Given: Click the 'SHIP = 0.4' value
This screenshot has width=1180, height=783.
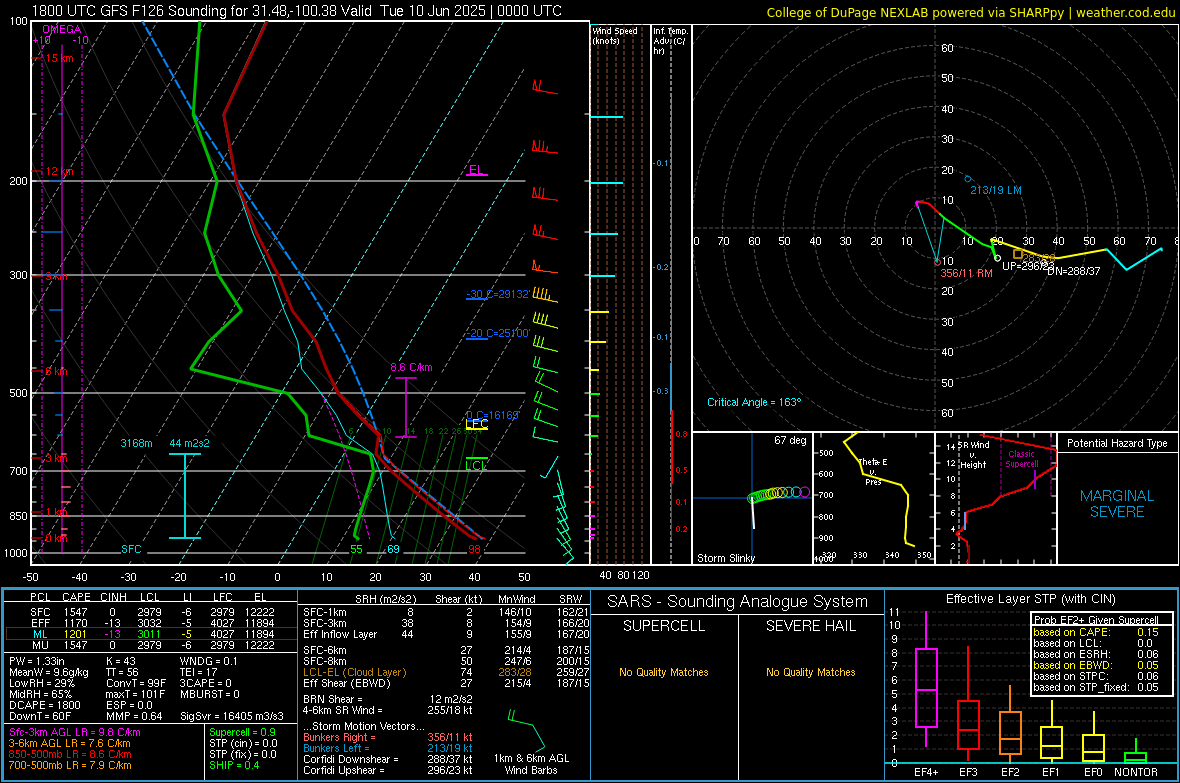Looking at the screenshot, I should click(x=234, y=765).
